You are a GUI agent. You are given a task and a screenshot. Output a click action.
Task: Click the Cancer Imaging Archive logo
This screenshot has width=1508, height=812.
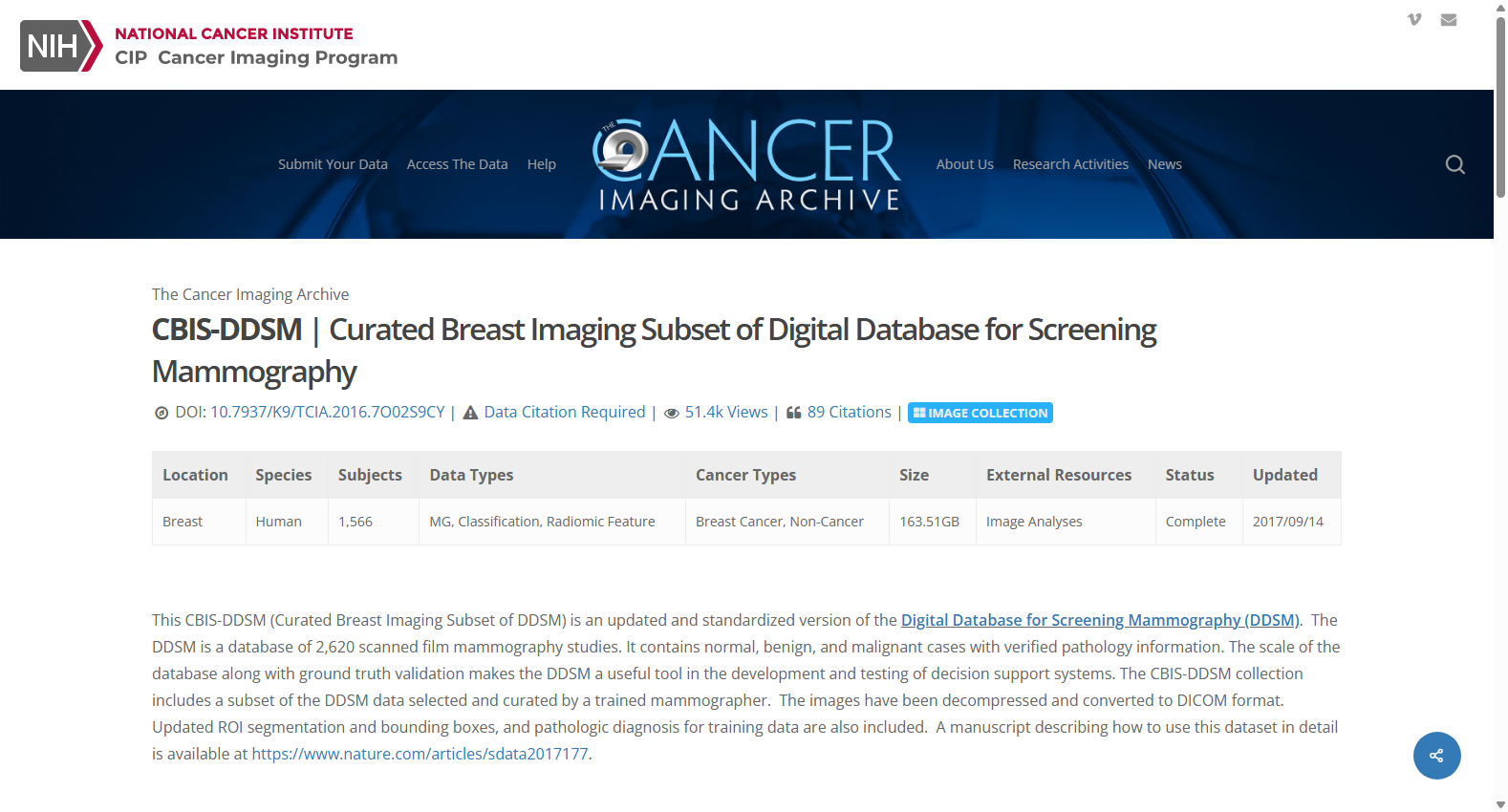pos(747,164)
